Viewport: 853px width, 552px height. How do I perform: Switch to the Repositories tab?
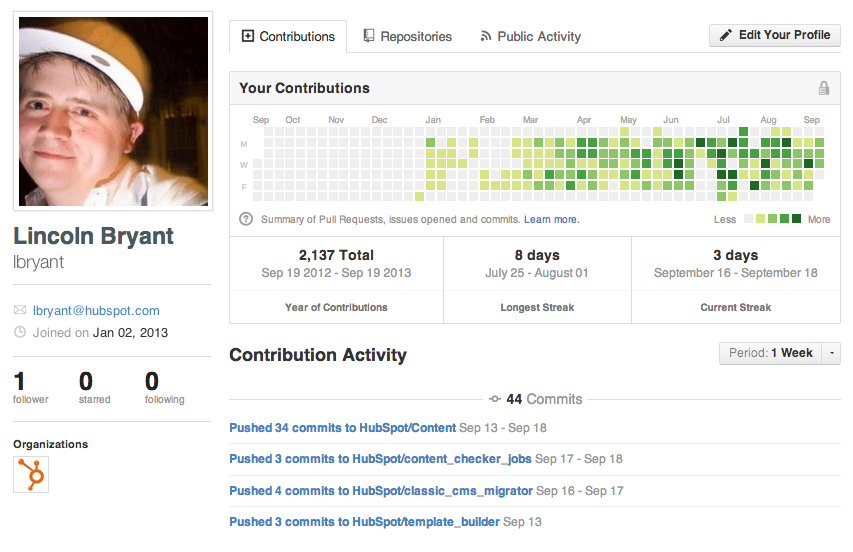(x=407, y=37)
